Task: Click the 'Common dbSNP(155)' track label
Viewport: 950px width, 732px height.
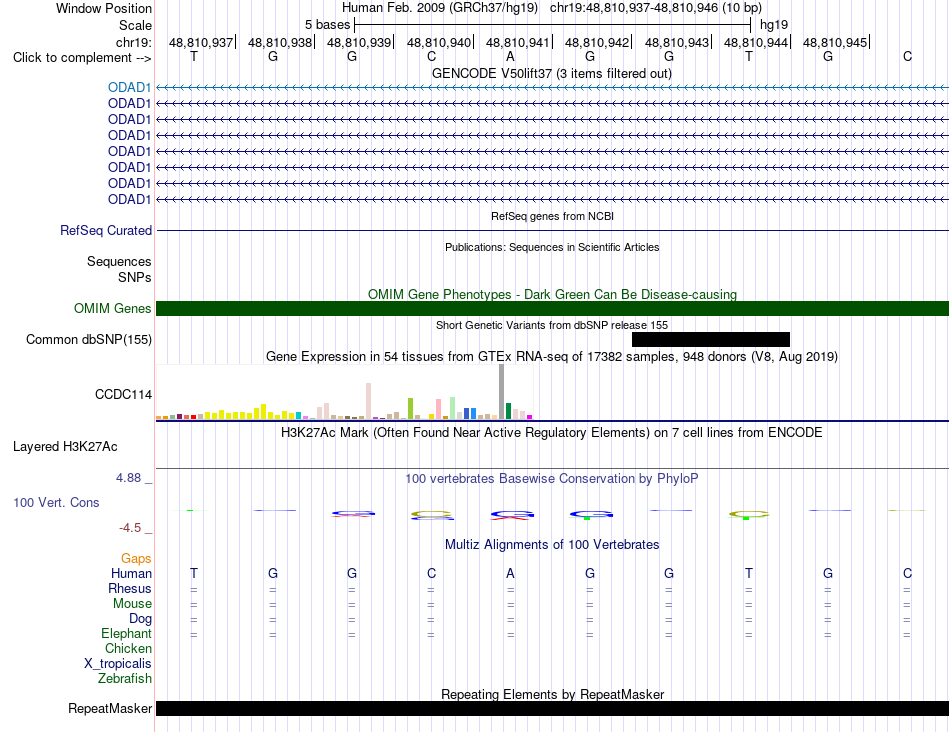Action: [x=88, y=339]
